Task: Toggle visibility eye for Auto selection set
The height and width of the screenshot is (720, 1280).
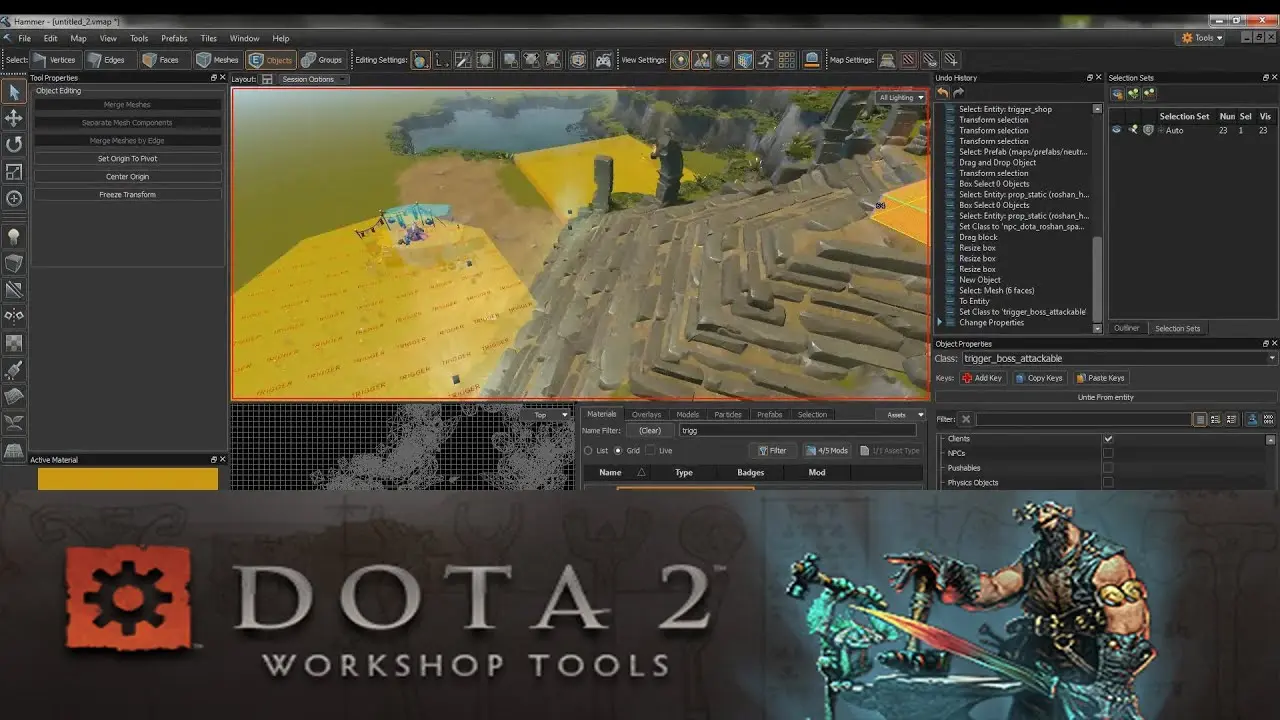Action: coord(1117,130)
